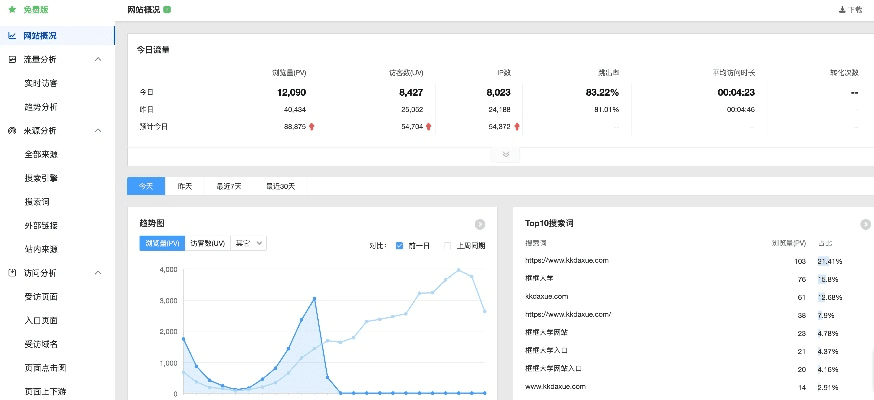Uncheck the 前一日 comparison checkbox
Screen dimensions: 874x400
(x=399, y=245)
